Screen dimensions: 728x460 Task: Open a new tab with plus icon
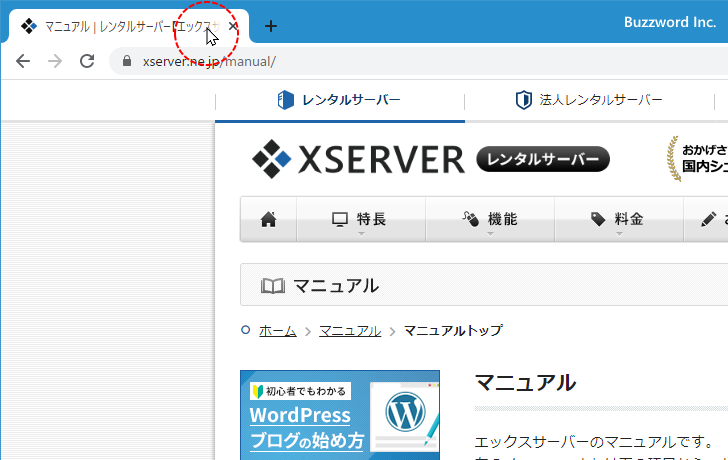click(271, 26)
